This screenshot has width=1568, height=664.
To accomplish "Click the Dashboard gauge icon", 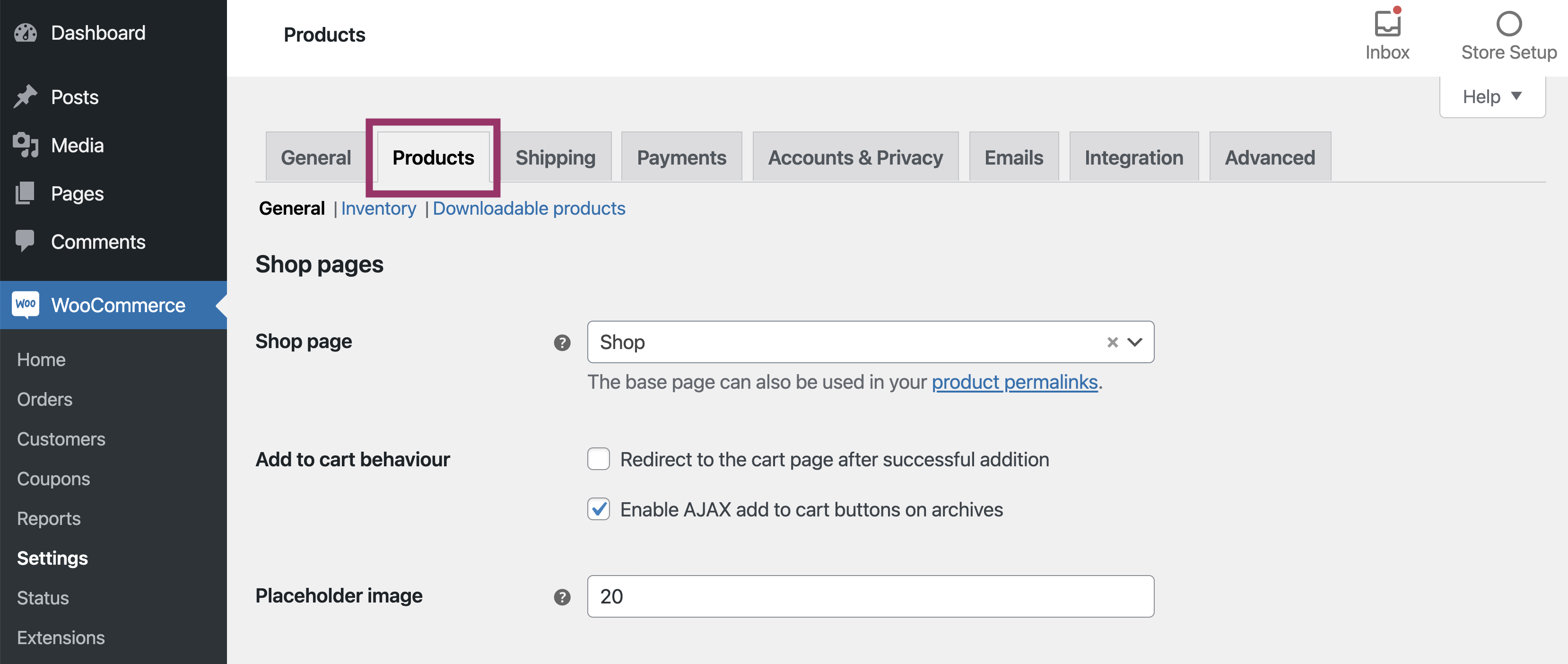I will pos(26,33).
